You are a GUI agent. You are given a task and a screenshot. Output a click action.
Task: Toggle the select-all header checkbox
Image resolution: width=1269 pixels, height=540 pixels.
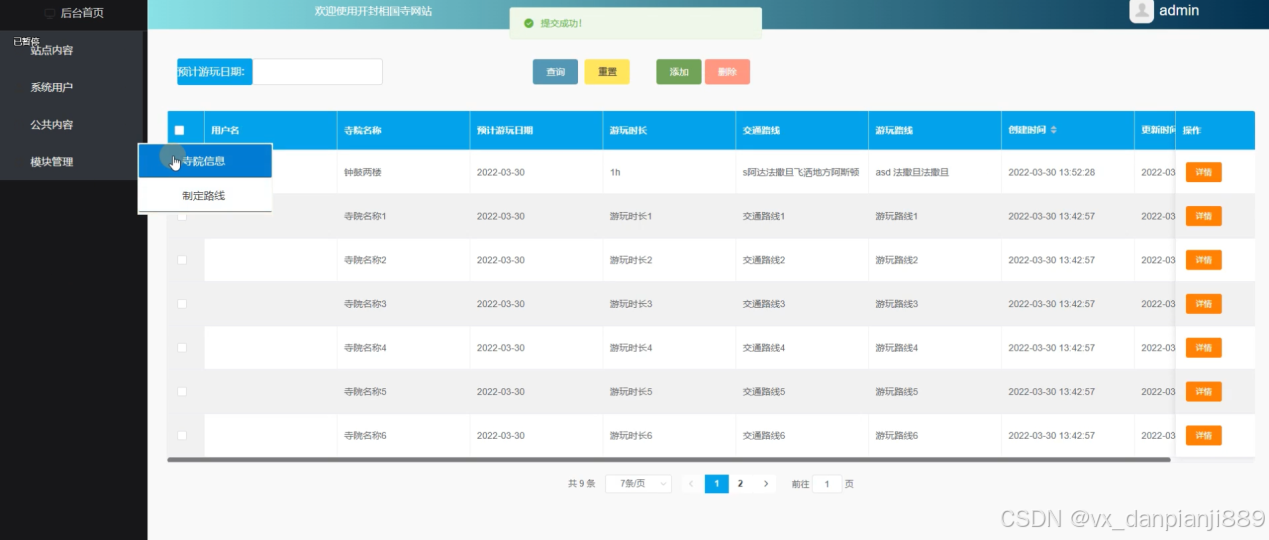[x=180, y=130]
